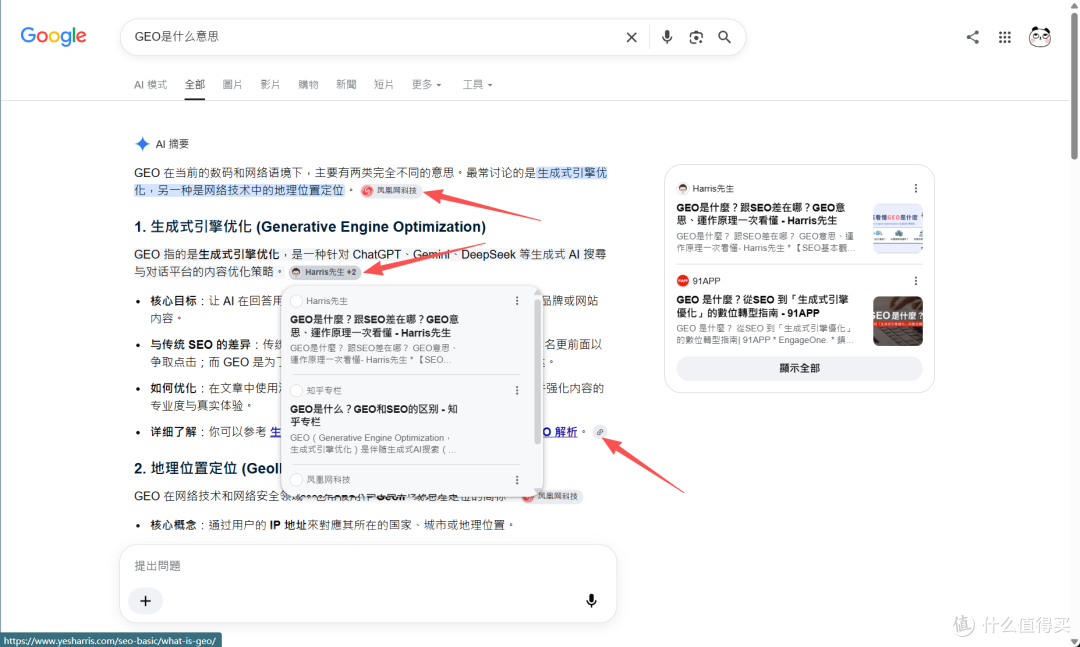1080x647 pixels.
Task: Open the Google apps grid
Action: 1005,37
